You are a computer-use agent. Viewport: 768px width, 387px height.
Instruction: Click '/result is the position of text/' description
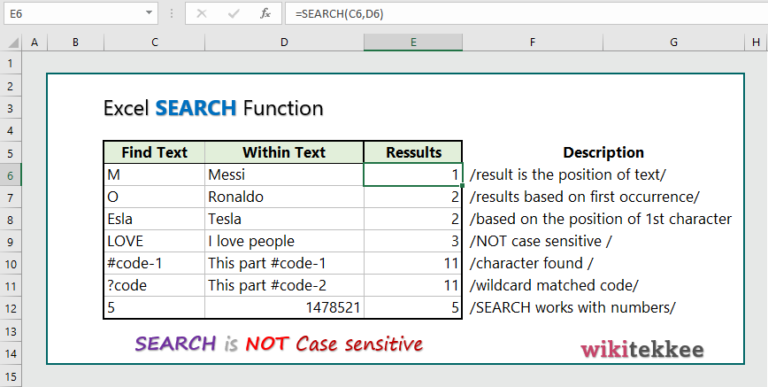tap(568, 175)
